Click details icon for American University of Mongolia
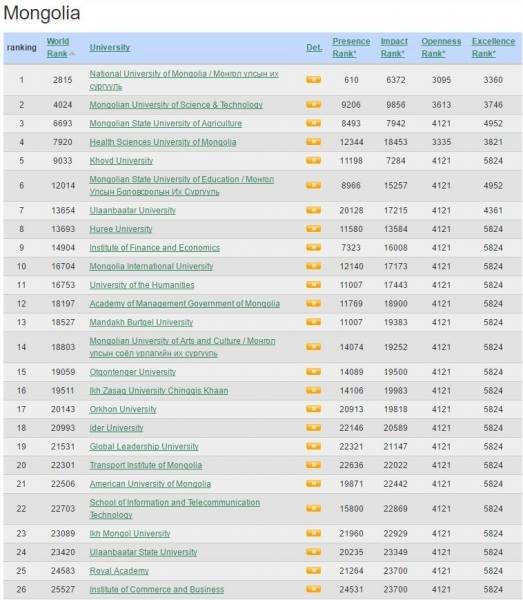523x600 pixels. 313,484
